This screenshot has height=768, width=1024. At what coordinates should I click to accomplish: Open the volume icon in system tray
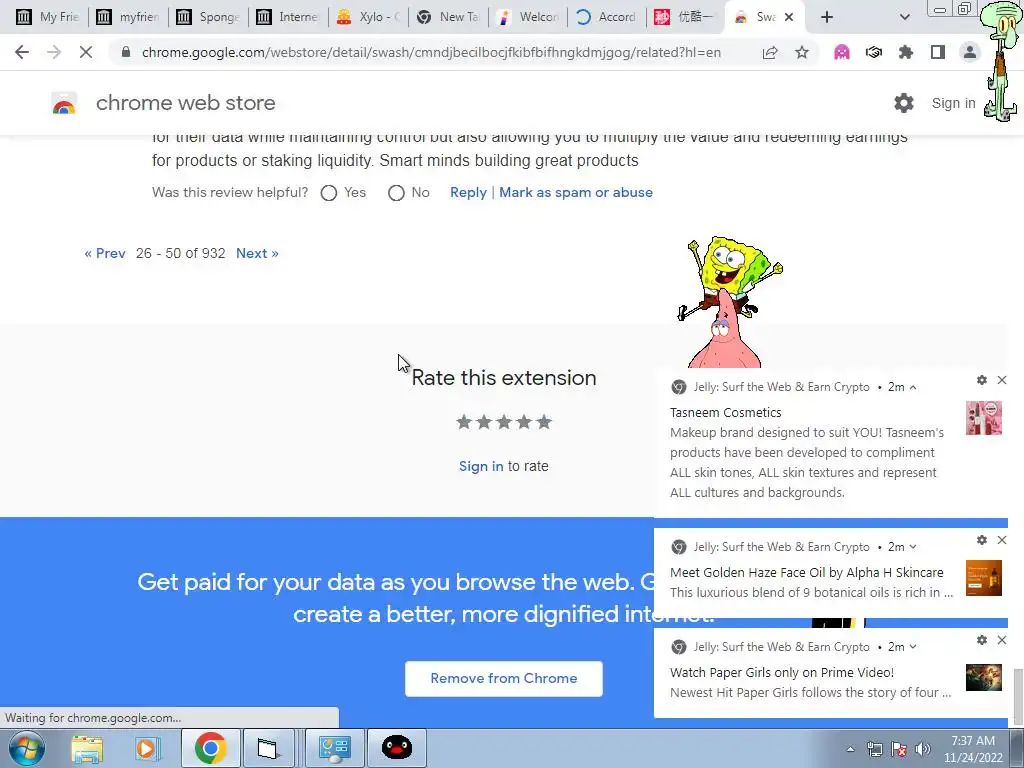click(923, 749)
